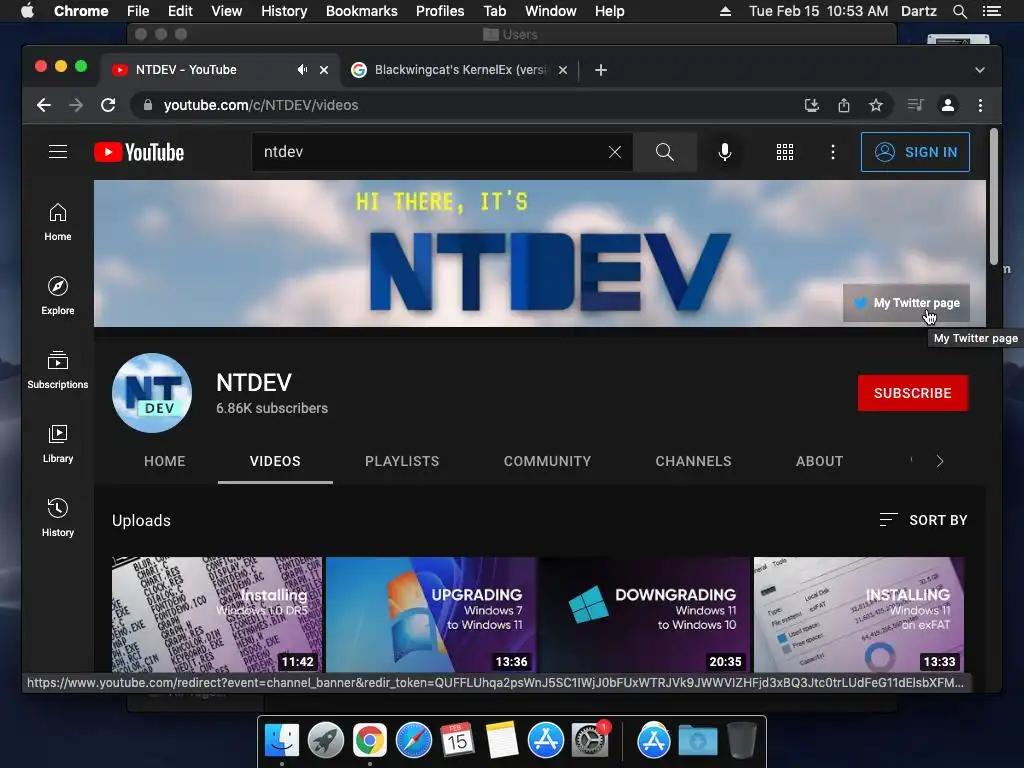Screen dimensions: 1024x768
Task: Click the YouTube logo
Action: [x=139, y=152]
